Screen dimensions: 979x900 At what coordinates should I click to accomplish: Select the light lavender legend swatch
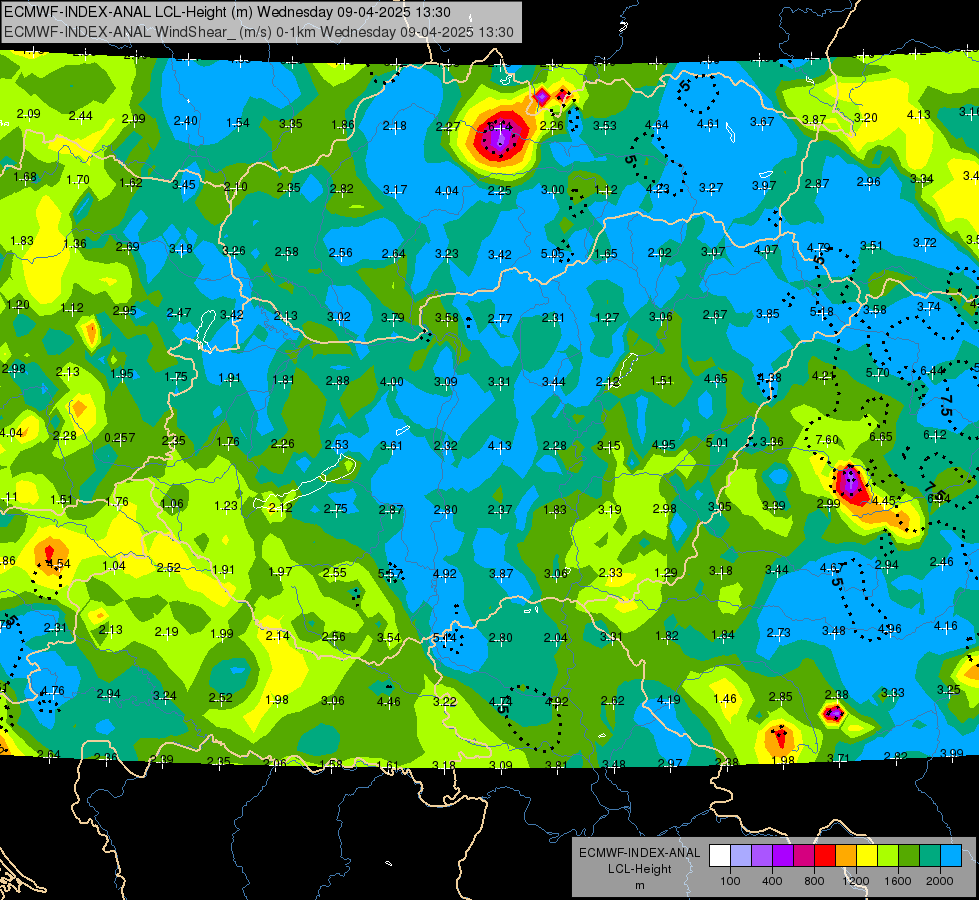(740, 856)
